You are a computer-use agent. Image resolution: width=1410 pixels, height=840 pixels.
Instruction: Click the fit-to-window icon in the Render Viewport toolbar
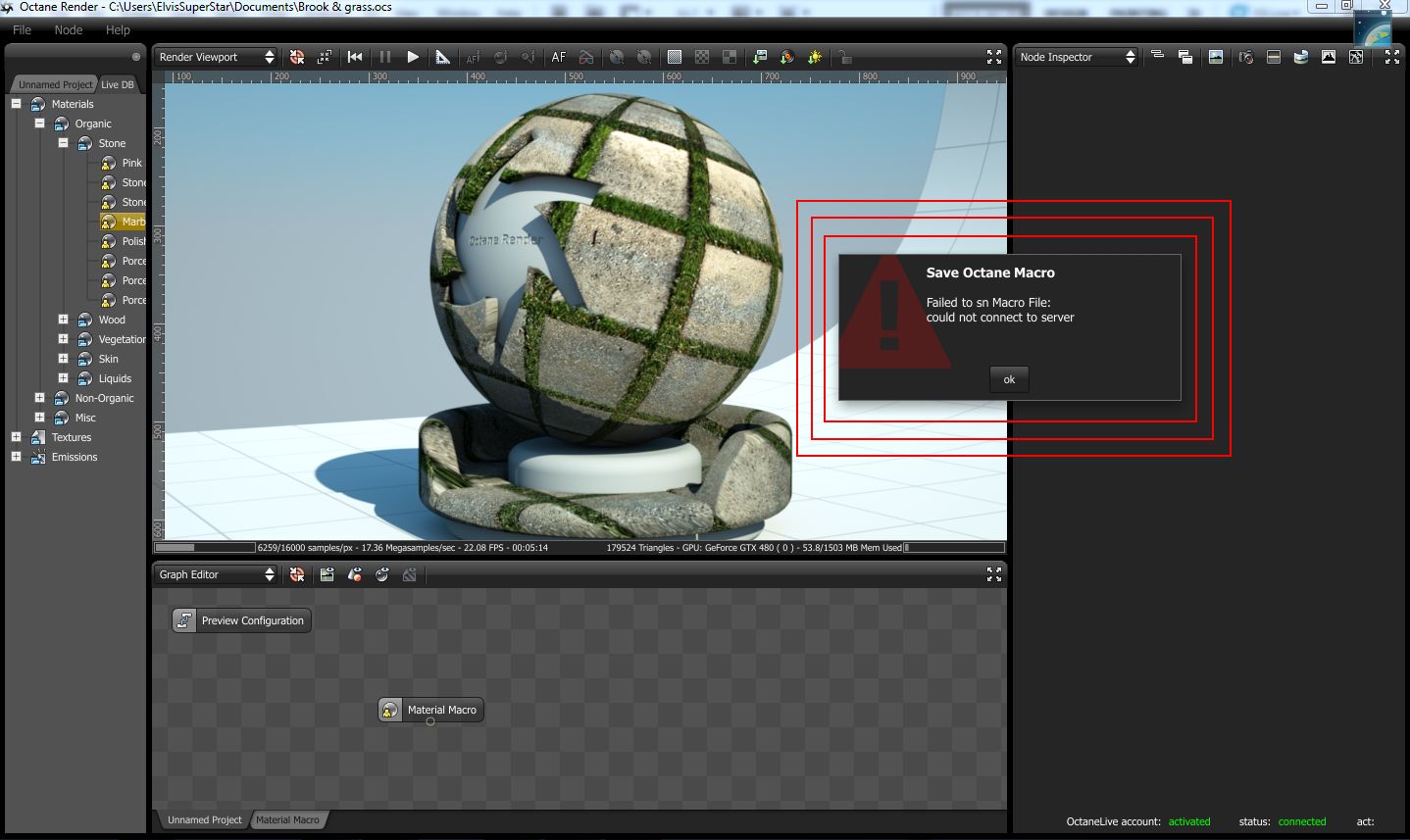[325, 57]
